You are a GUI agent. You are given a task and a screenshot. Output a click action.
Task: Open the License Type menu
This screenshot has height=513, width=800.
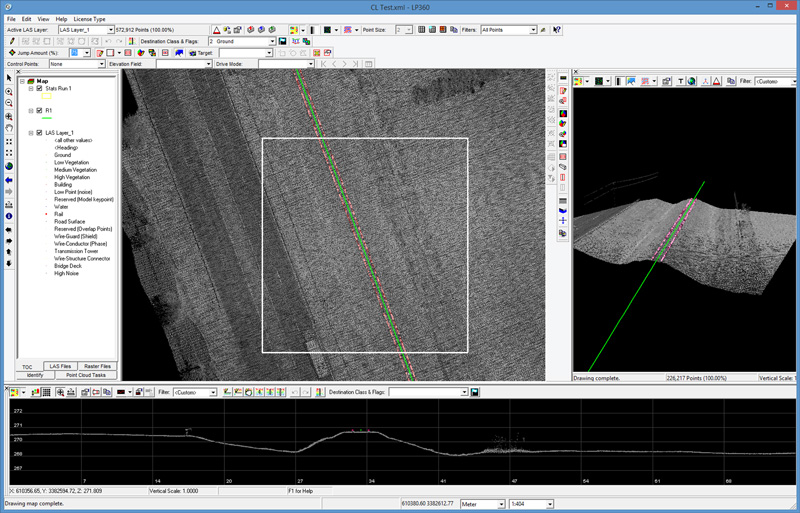89,19
